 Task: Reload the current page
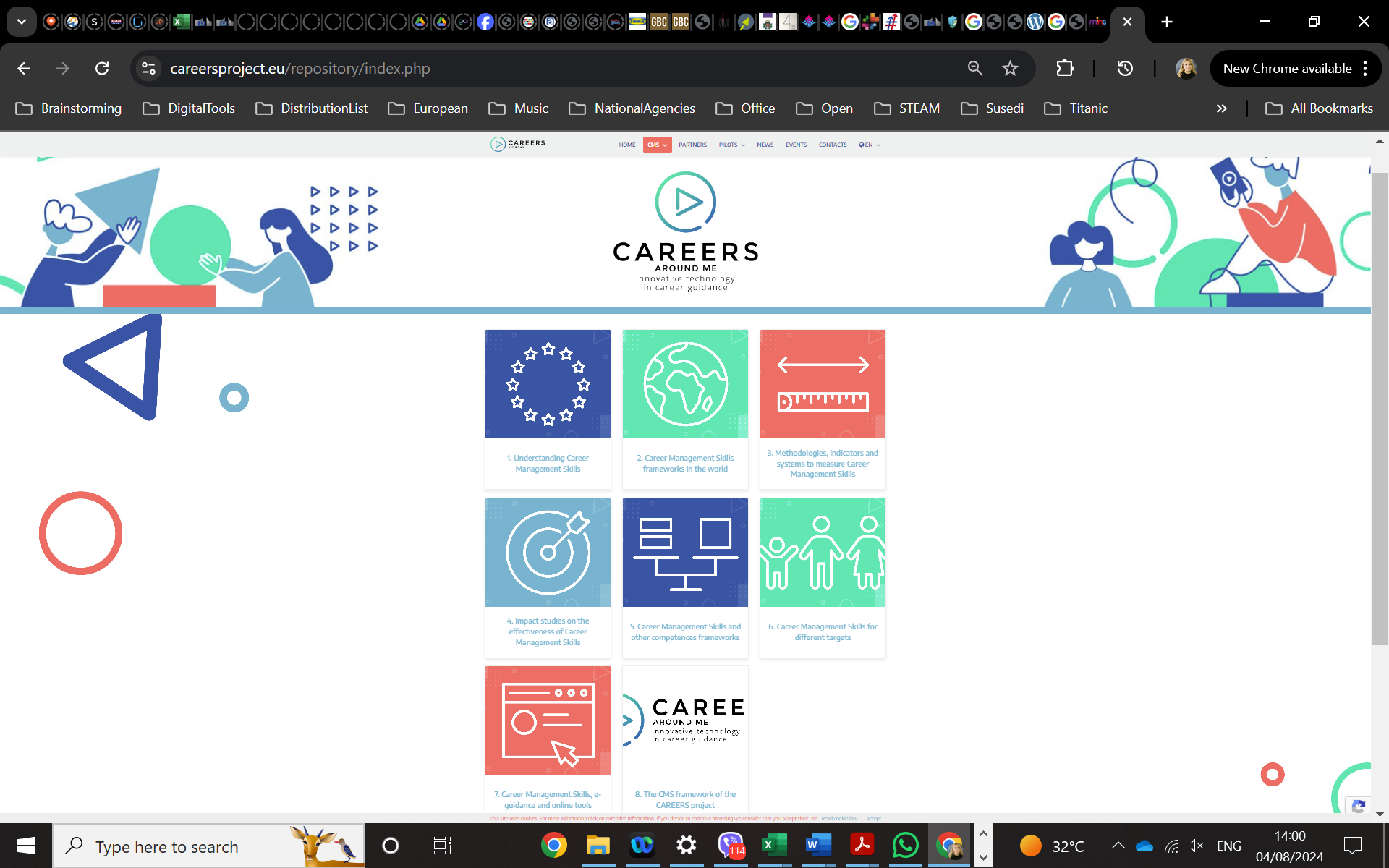coord(102,68)
